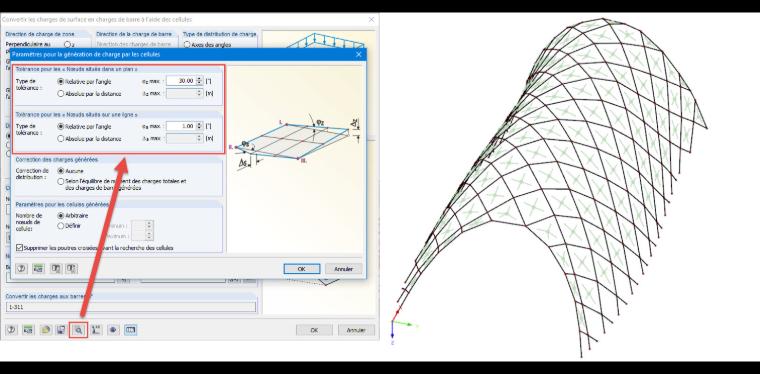Screen dimensions: 760x374
Task: Select 'Aucune' distribution correction
Action: point(61,171)
